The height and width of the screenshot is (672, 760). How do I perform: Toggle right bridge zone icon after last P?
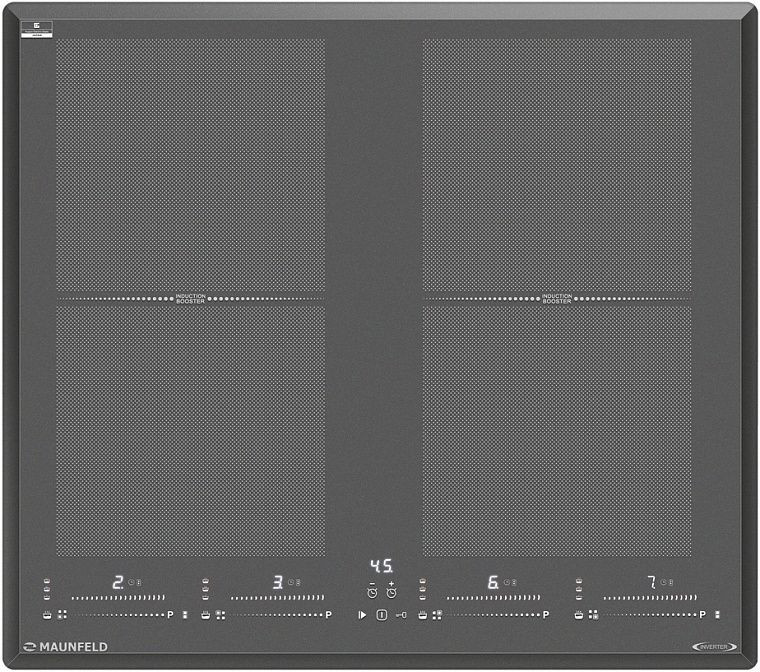(x=717, y=615)
